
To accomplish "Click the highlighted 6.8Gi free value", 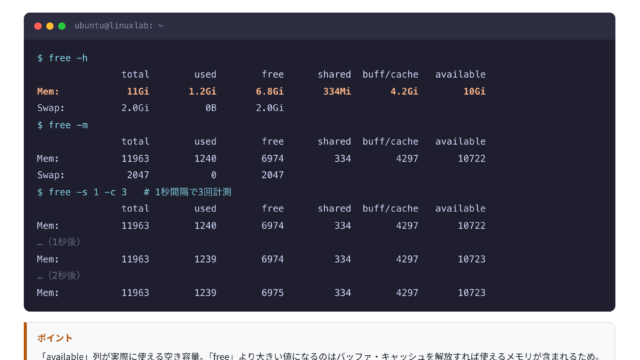I will (x=270, y=91).
